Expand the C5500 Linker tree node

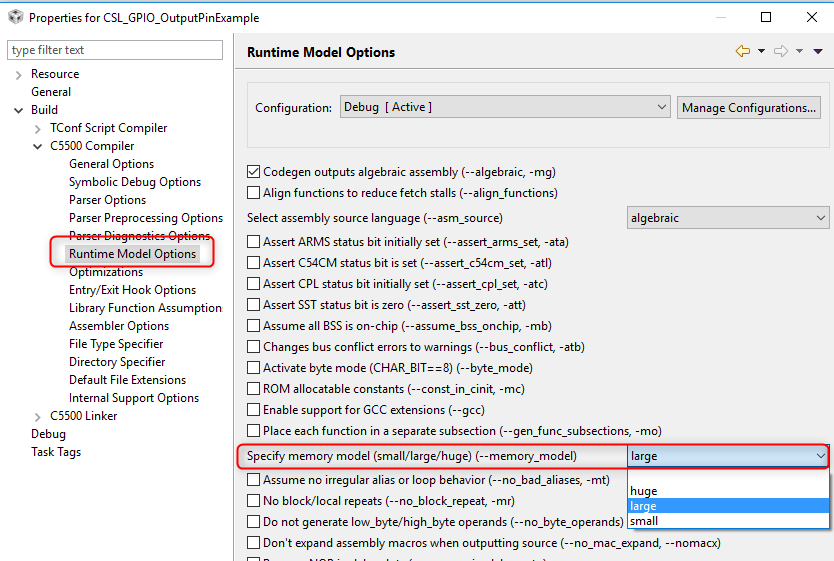[x=38, y=416]
